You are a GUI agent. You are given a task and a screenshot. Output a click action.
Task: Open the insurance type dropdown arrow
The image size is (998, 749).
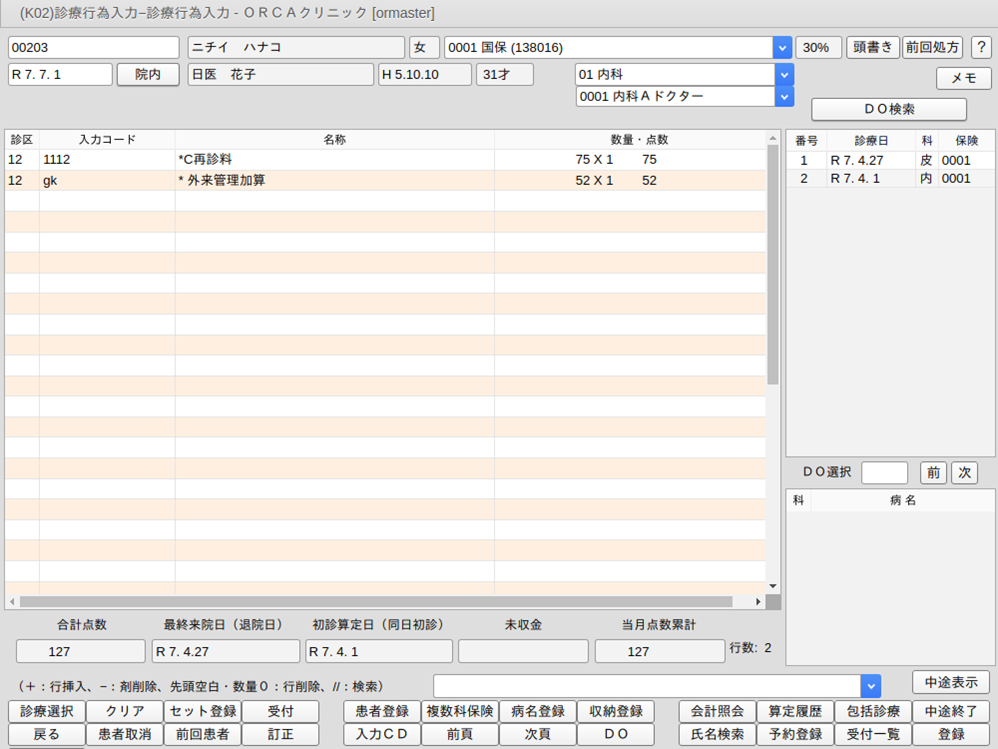[782, 48]
